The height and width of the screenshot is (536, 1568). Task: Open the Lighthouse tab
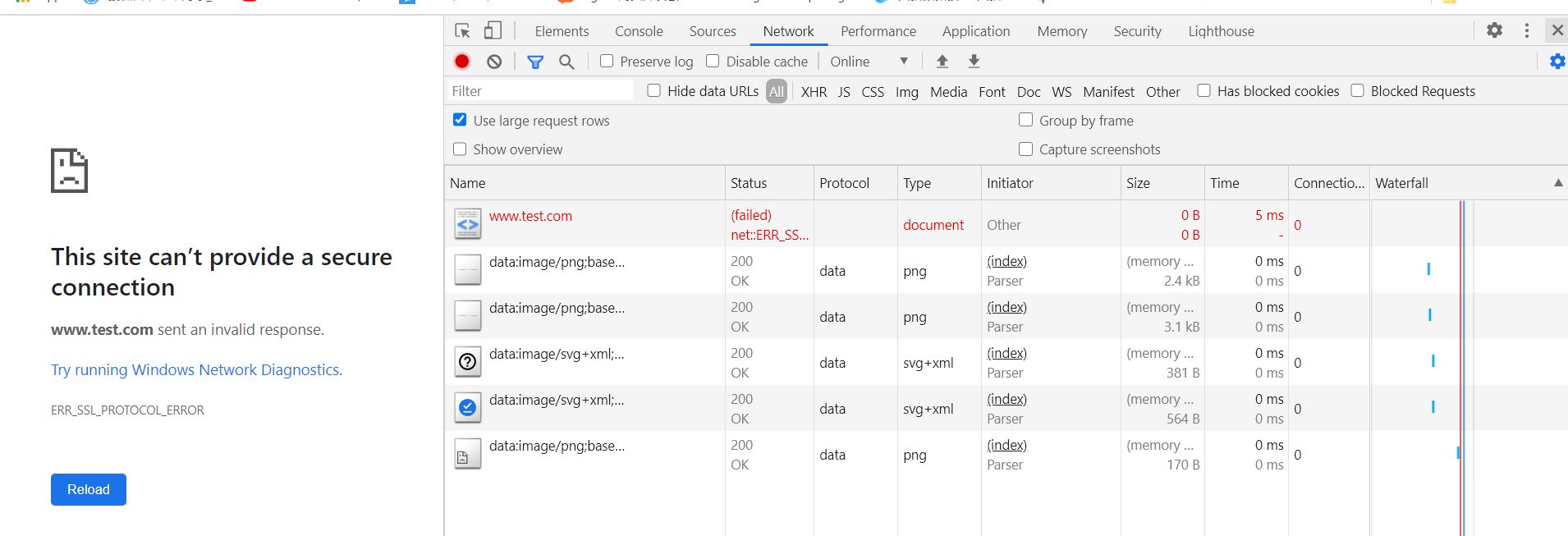1222,31
